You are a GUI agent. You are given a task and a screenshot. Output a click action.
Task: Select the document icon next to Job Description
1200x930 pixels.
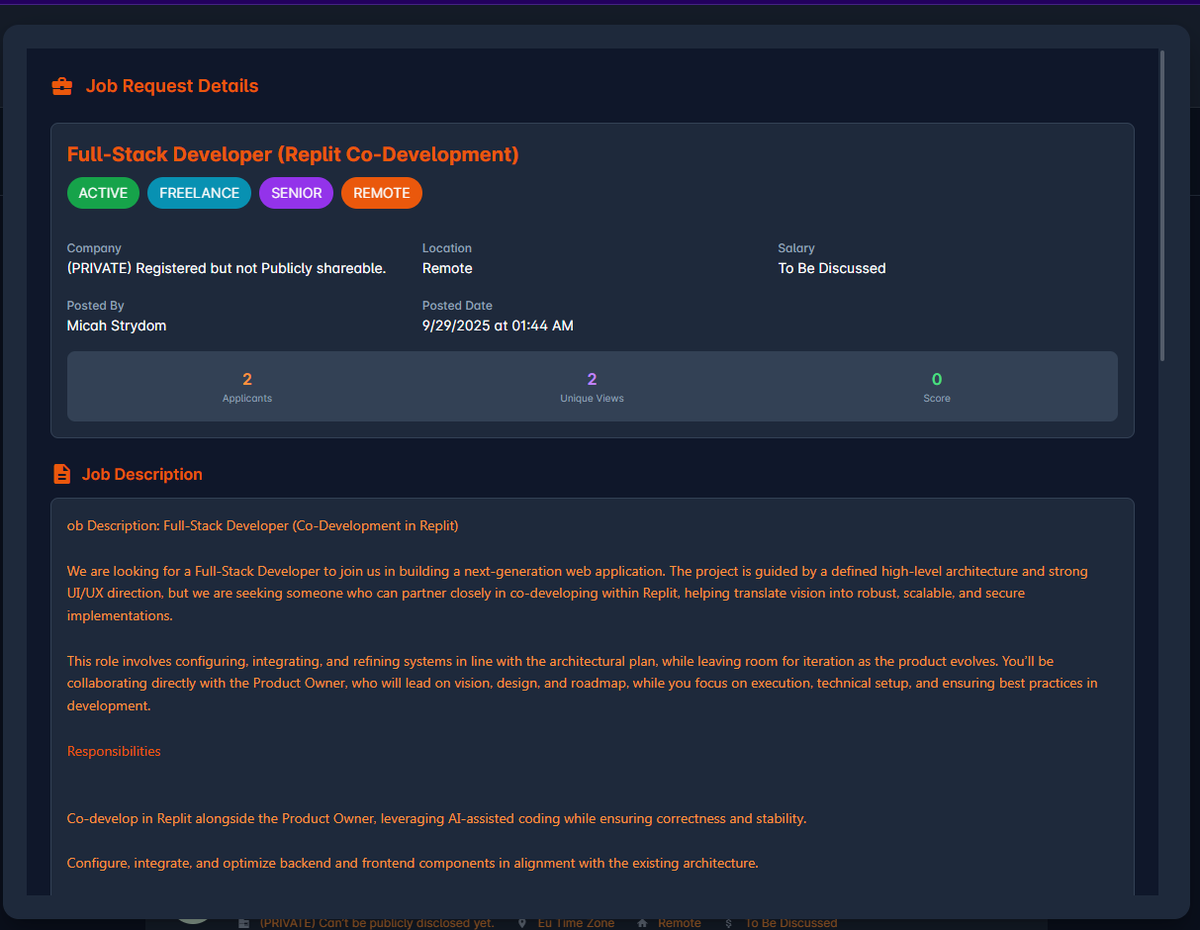coord(61,474)
